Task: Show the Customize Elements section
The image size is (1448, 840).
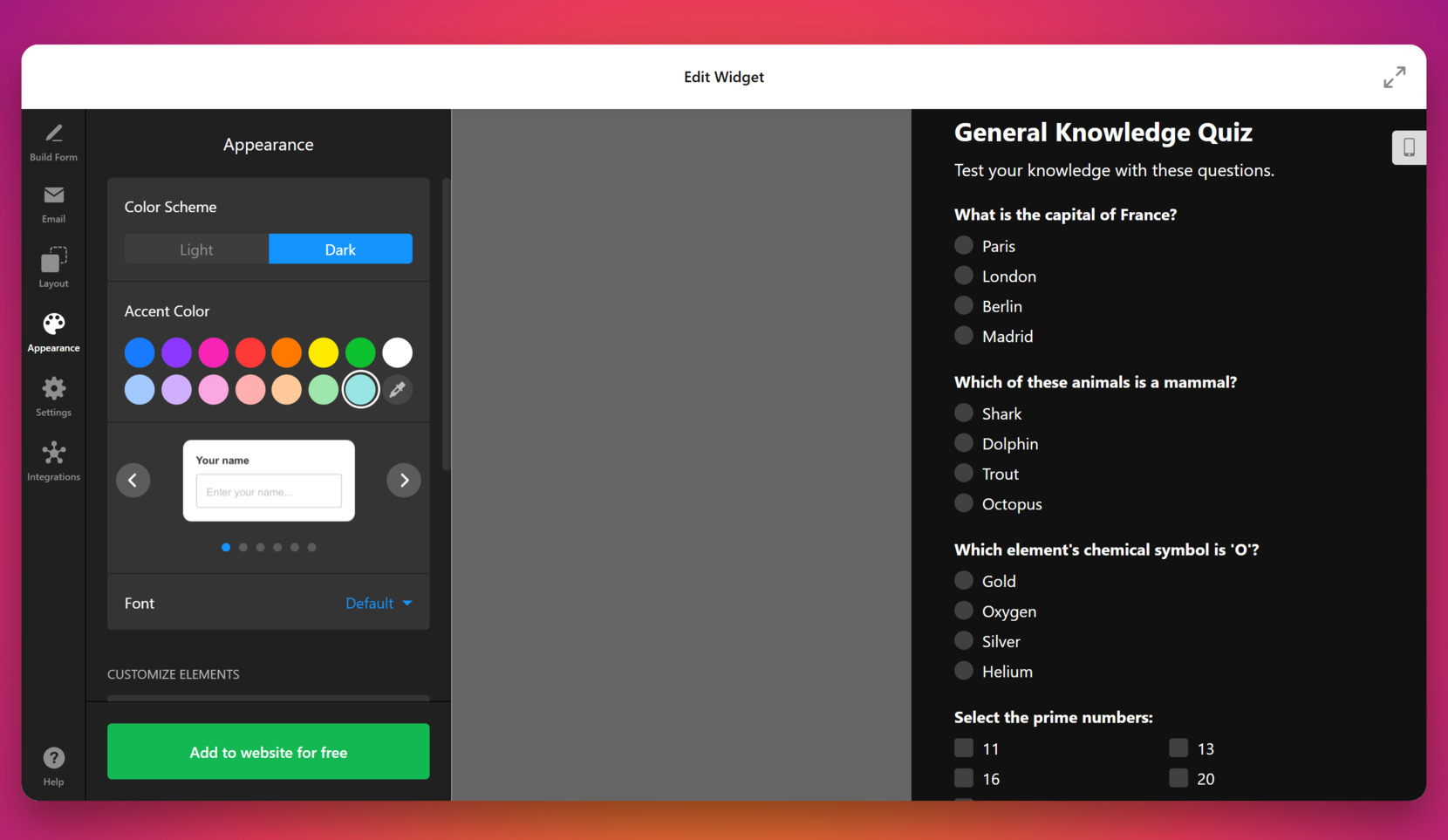Action: [x=173, y=673]
